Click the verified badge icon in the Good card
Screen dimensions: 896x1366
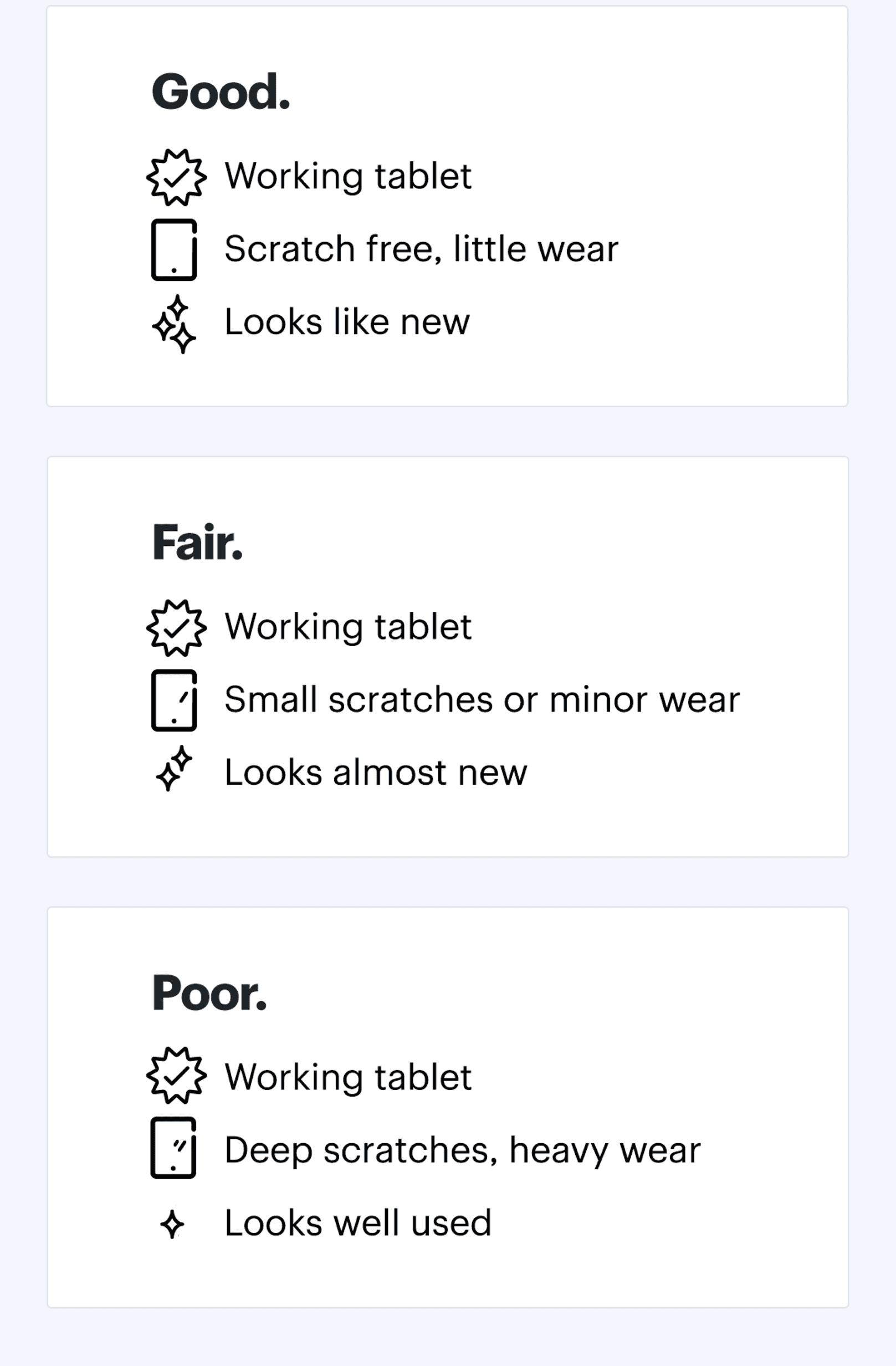coord(176,177)
